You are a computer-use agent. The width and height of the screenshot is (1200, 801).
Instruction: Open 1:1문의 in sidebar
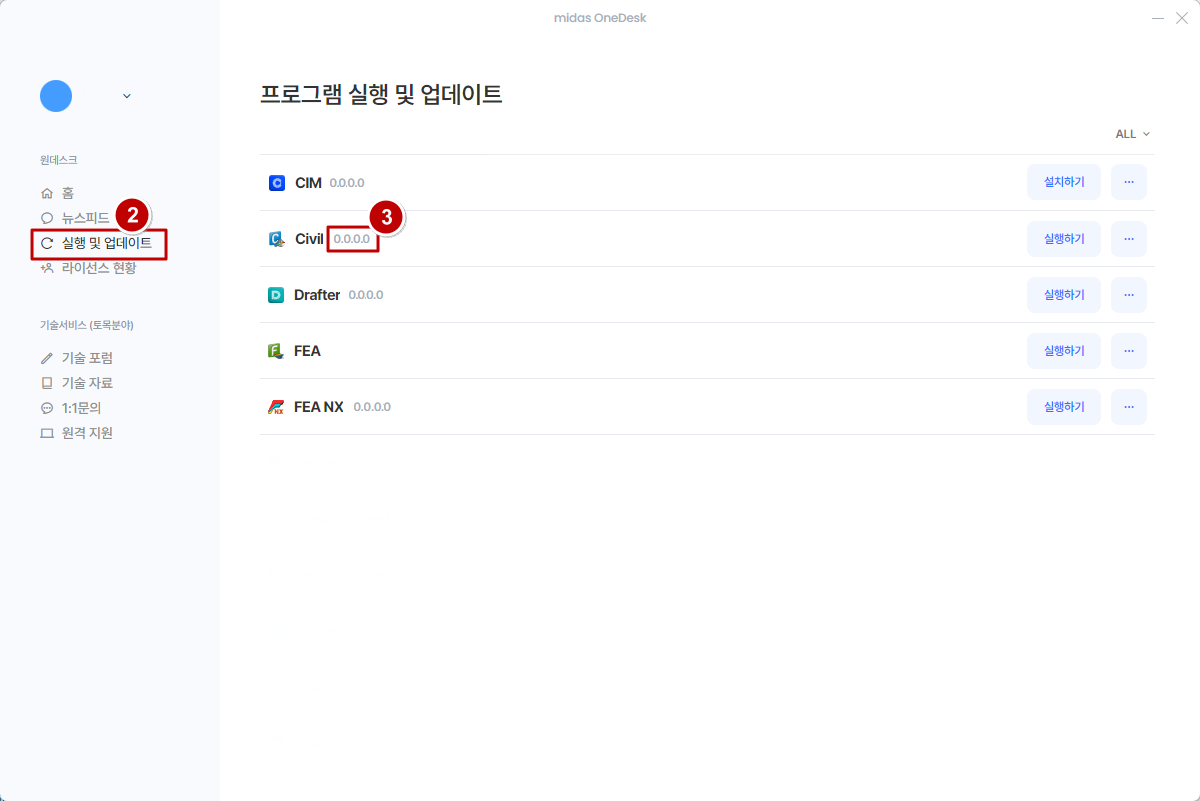pos(82,408)
